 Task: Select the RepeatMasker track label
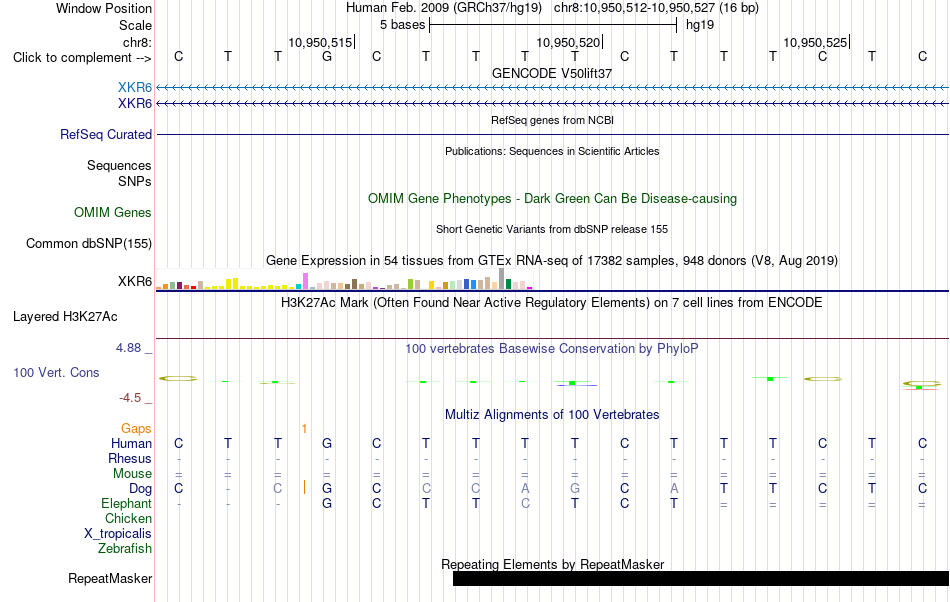(x=110, y=578)
